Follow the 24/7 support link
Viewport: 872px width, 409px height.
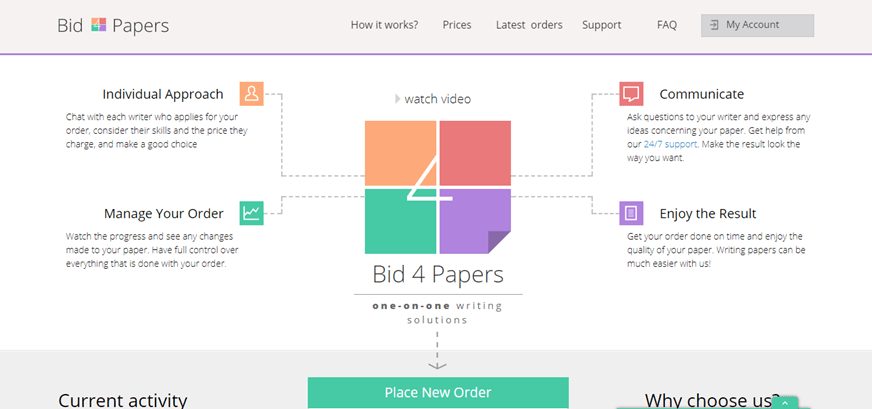point(670,144)
